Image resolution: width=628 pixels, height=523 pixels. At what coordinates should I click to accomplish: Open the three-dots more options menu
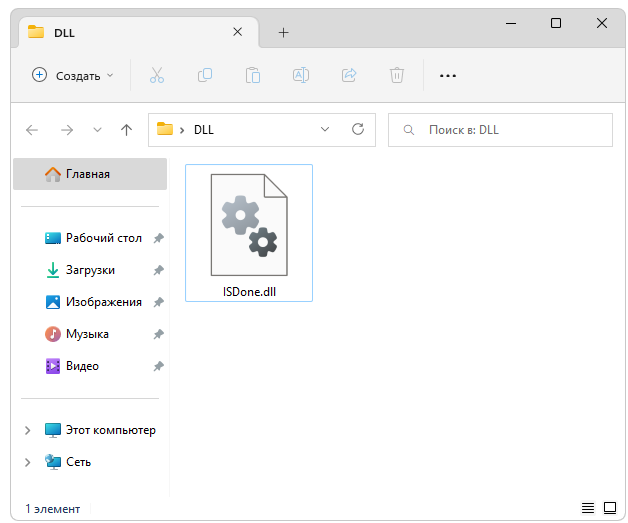click(448, 75)
